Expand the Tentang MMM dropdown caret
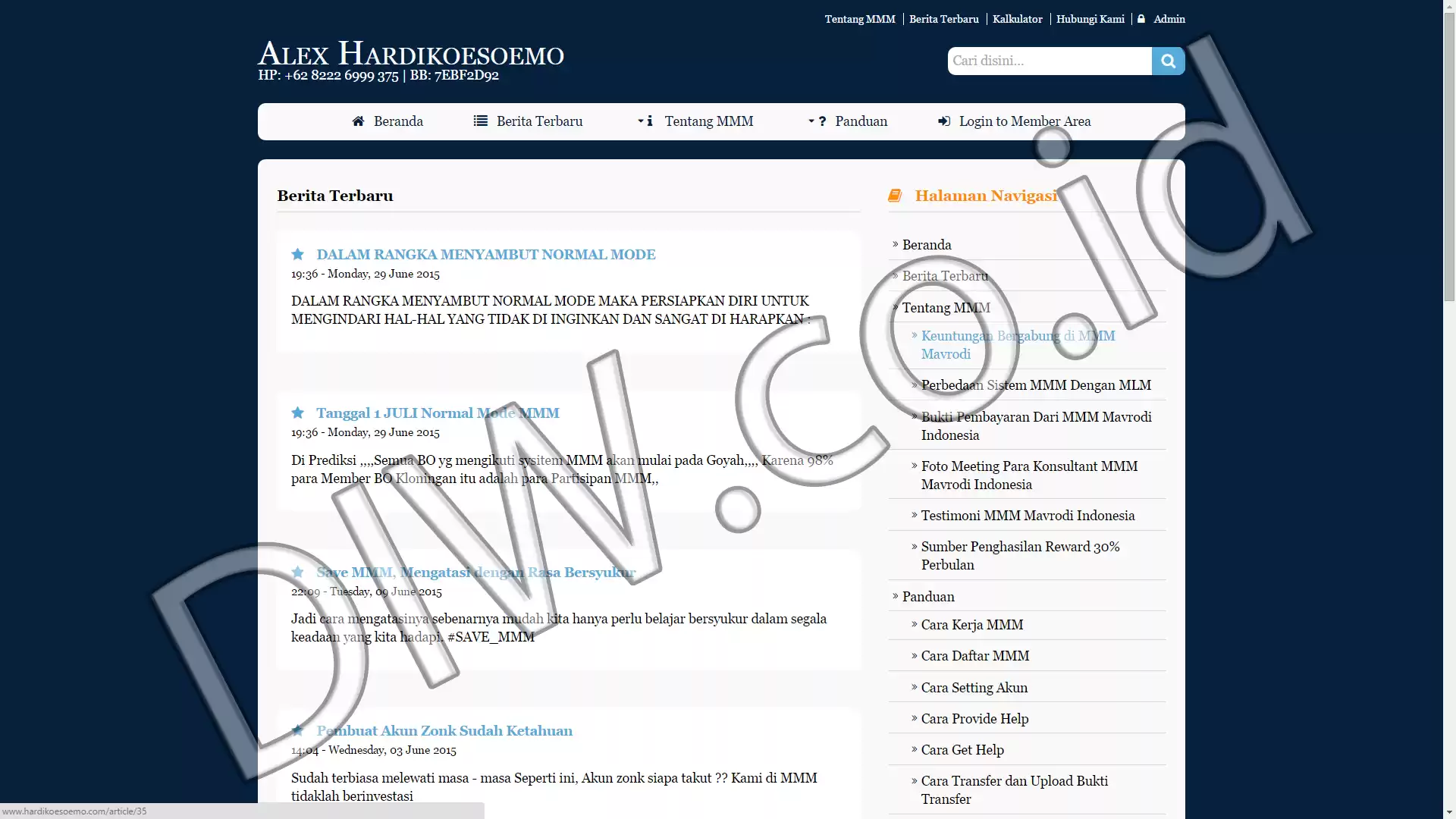This screenshot has width=1456, height=819. (641, 121)
